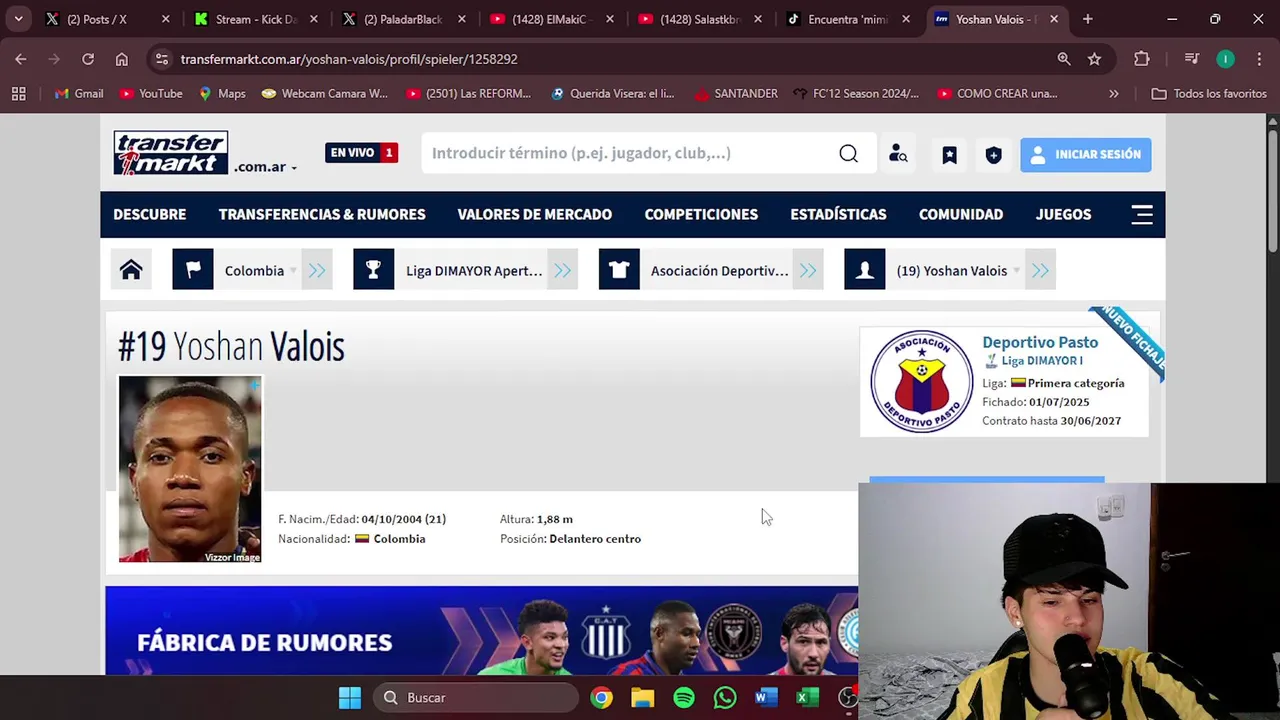Click the player silhouette breadcrumb icon
Screen dimensions: 1280x720
(865, 270)
